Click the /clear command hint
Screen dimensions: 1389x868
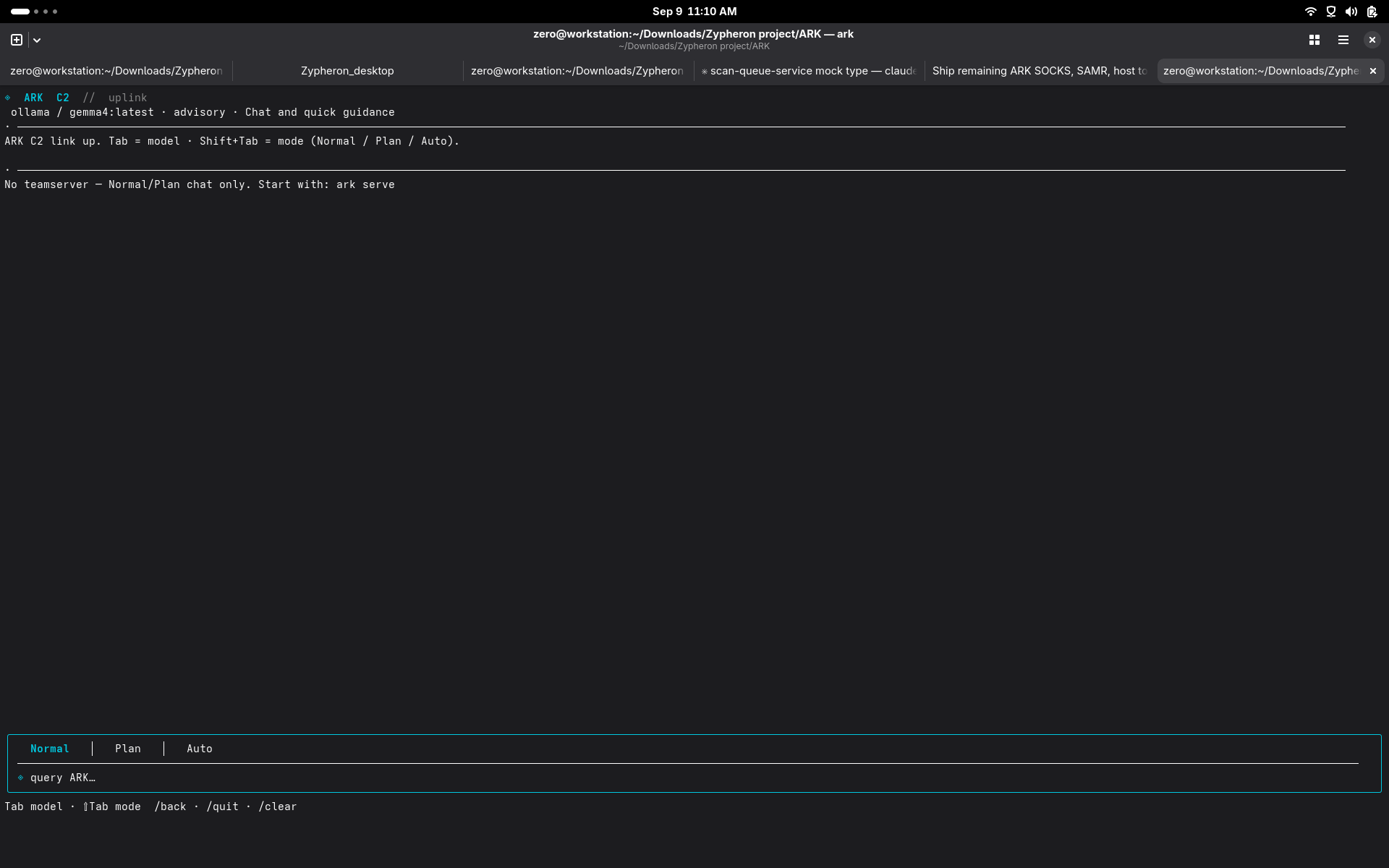point(278,807)
